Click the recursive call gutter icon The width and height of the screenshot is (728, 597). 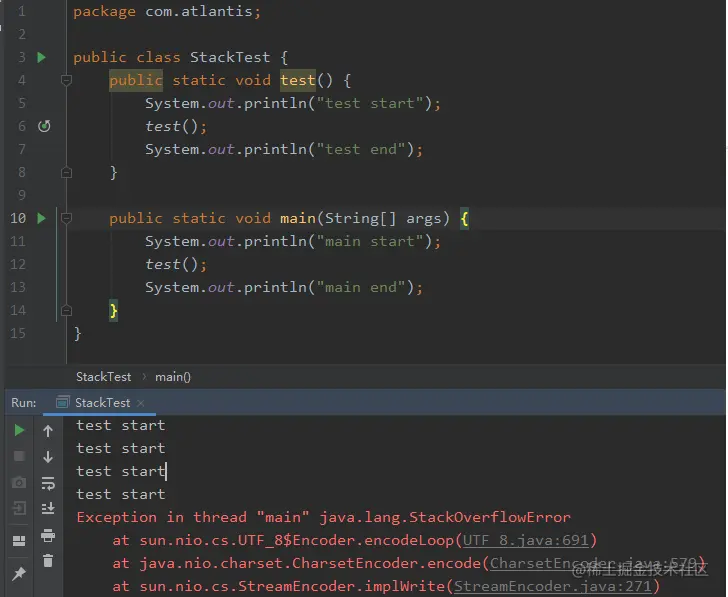pos(44,126)
